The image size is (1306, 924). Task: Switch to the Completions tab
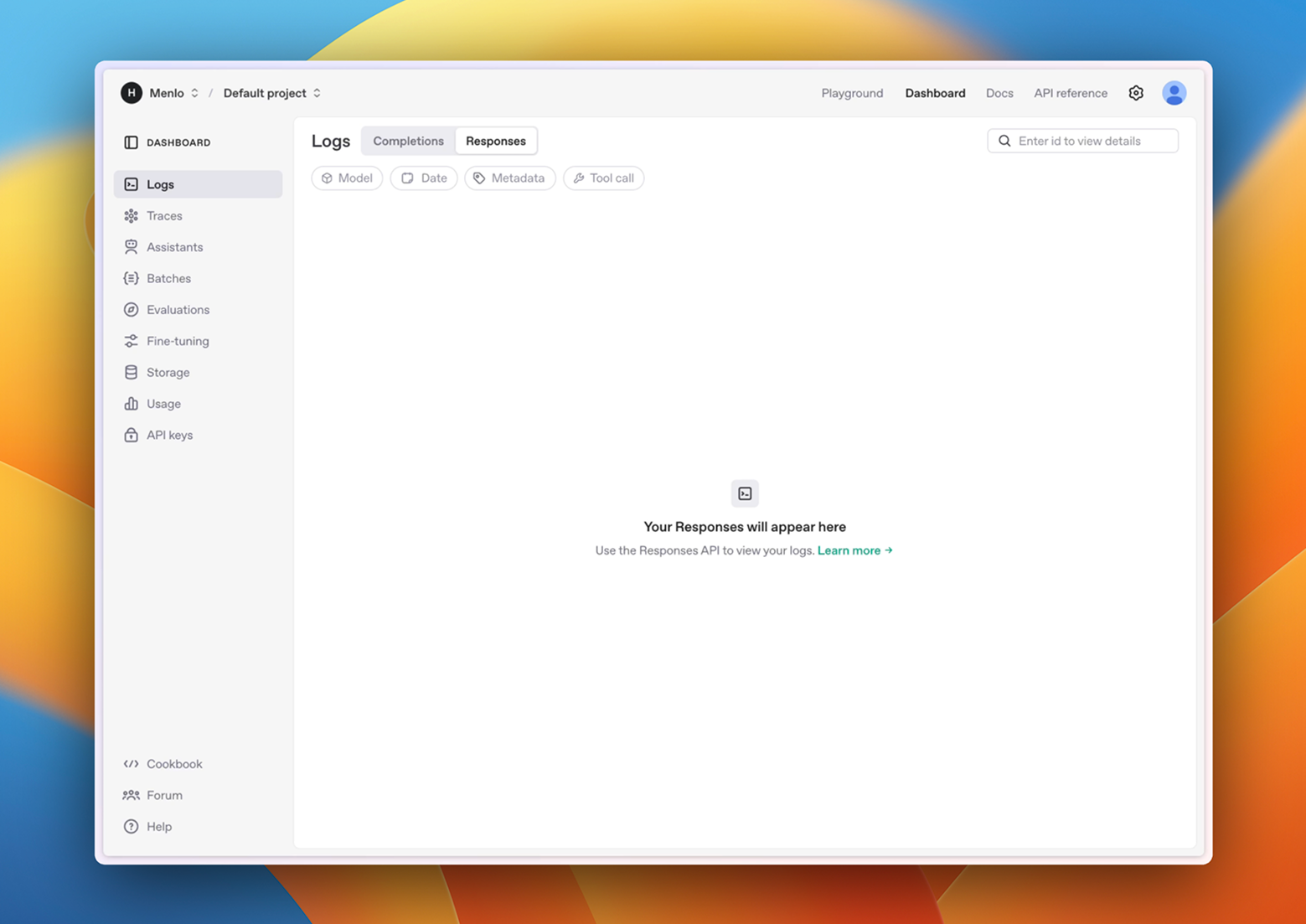pos(409,141)
